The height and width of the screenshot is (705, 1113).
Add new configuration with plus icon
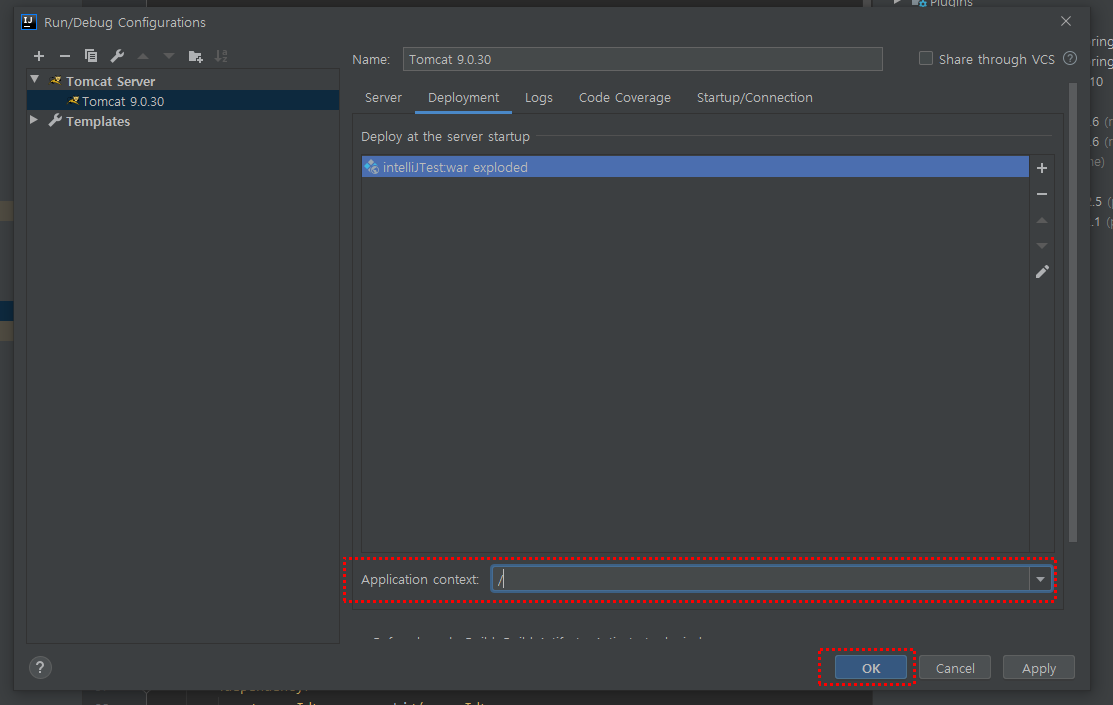point(39,56)
